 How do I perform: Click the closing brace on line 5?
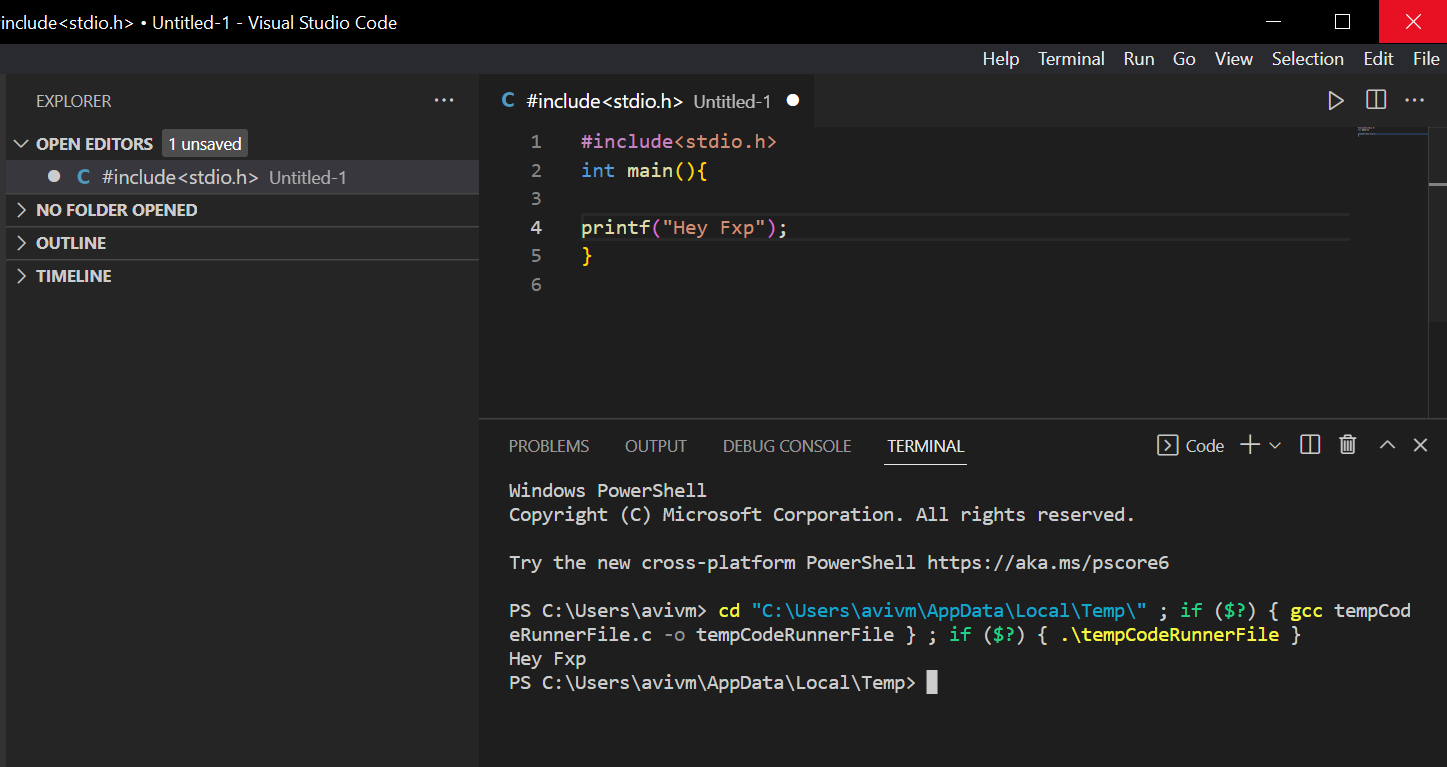tap(587, 256)
